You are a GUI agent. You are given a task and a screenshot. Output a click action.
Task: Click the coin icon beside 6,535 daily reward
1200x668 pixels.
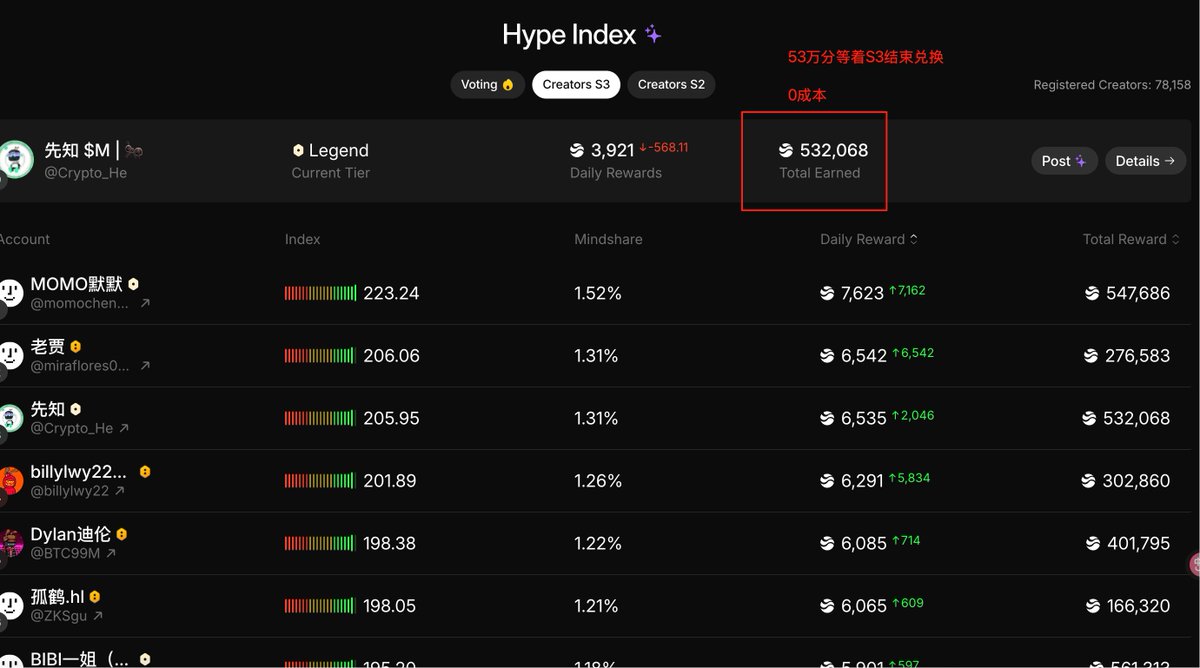pyautogui.click(x=827, y=418)
